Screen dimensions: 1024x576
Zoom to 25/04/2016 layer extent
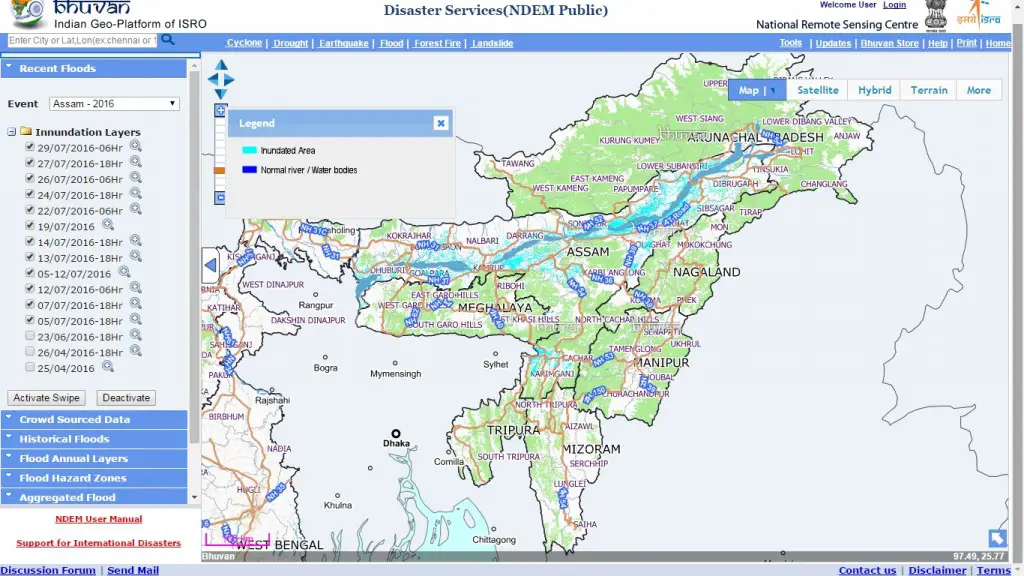coord(108,367)
